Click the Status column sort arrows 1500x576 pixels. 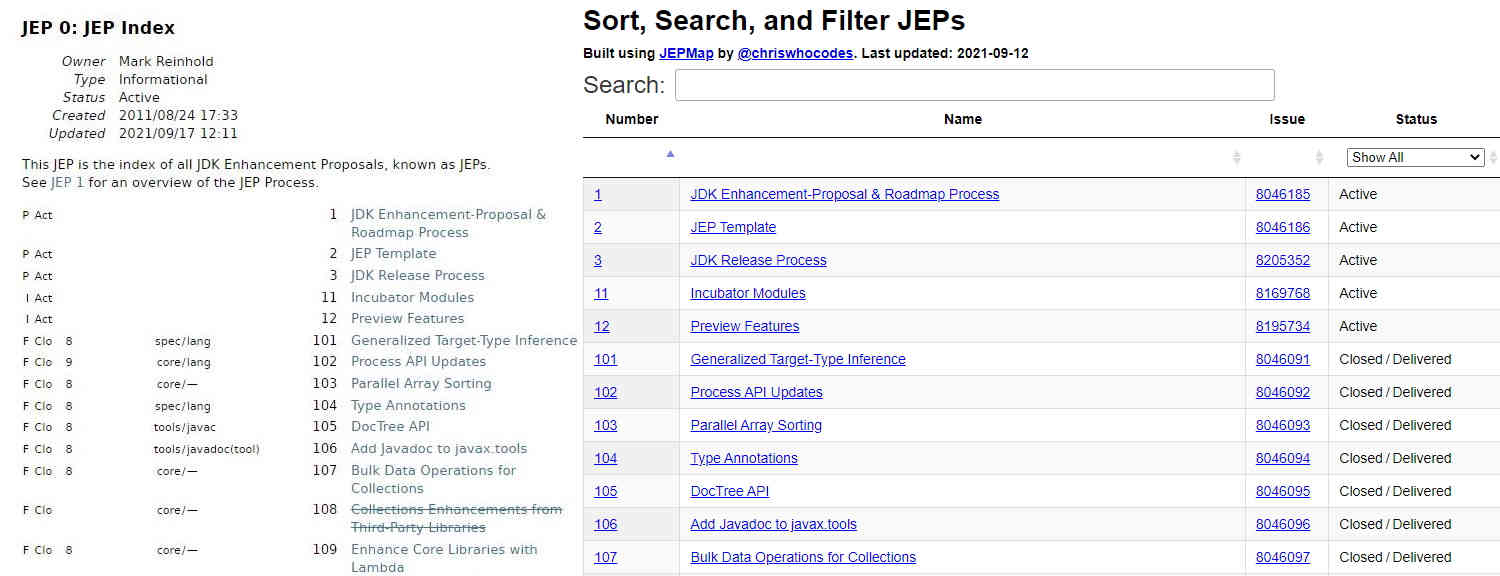[1493, 157]
